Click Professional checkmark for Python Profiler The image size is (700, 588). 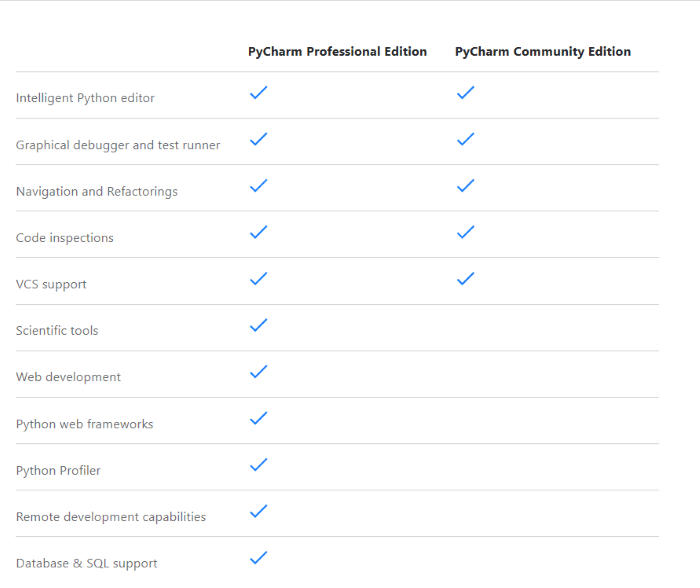point(258,465)
